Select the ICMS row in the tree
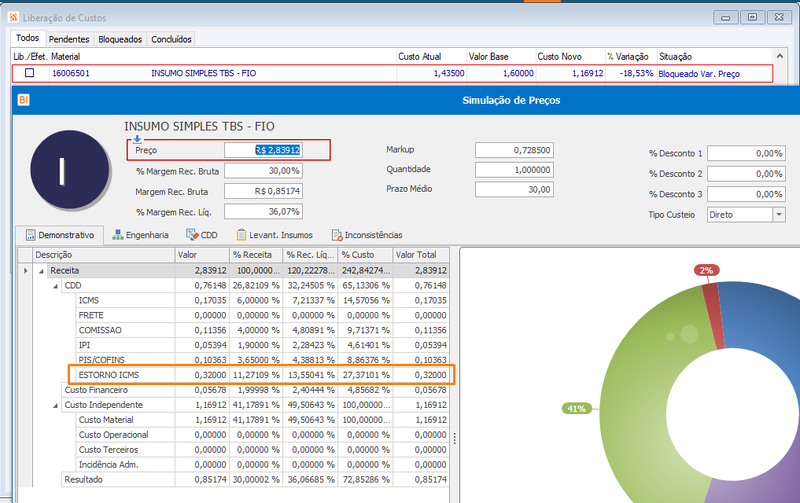Screen dimensions: 800x503 (x=261, y=300)
